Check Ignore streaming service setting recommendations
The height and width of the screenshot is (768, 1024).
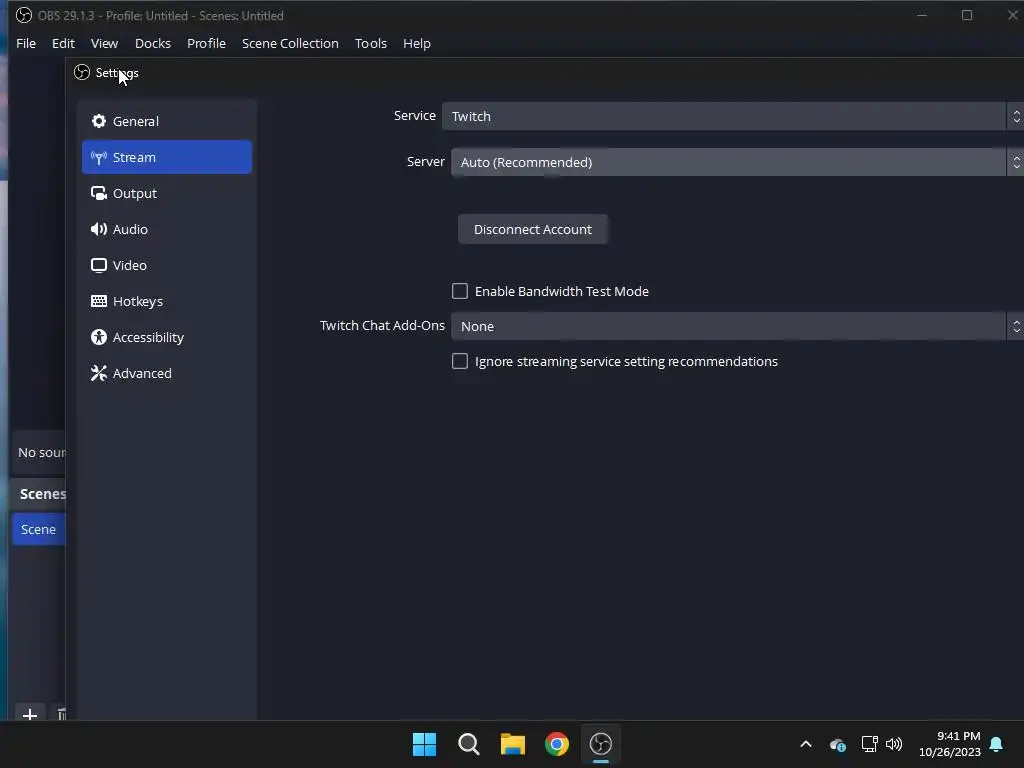[x=460, y=361]
